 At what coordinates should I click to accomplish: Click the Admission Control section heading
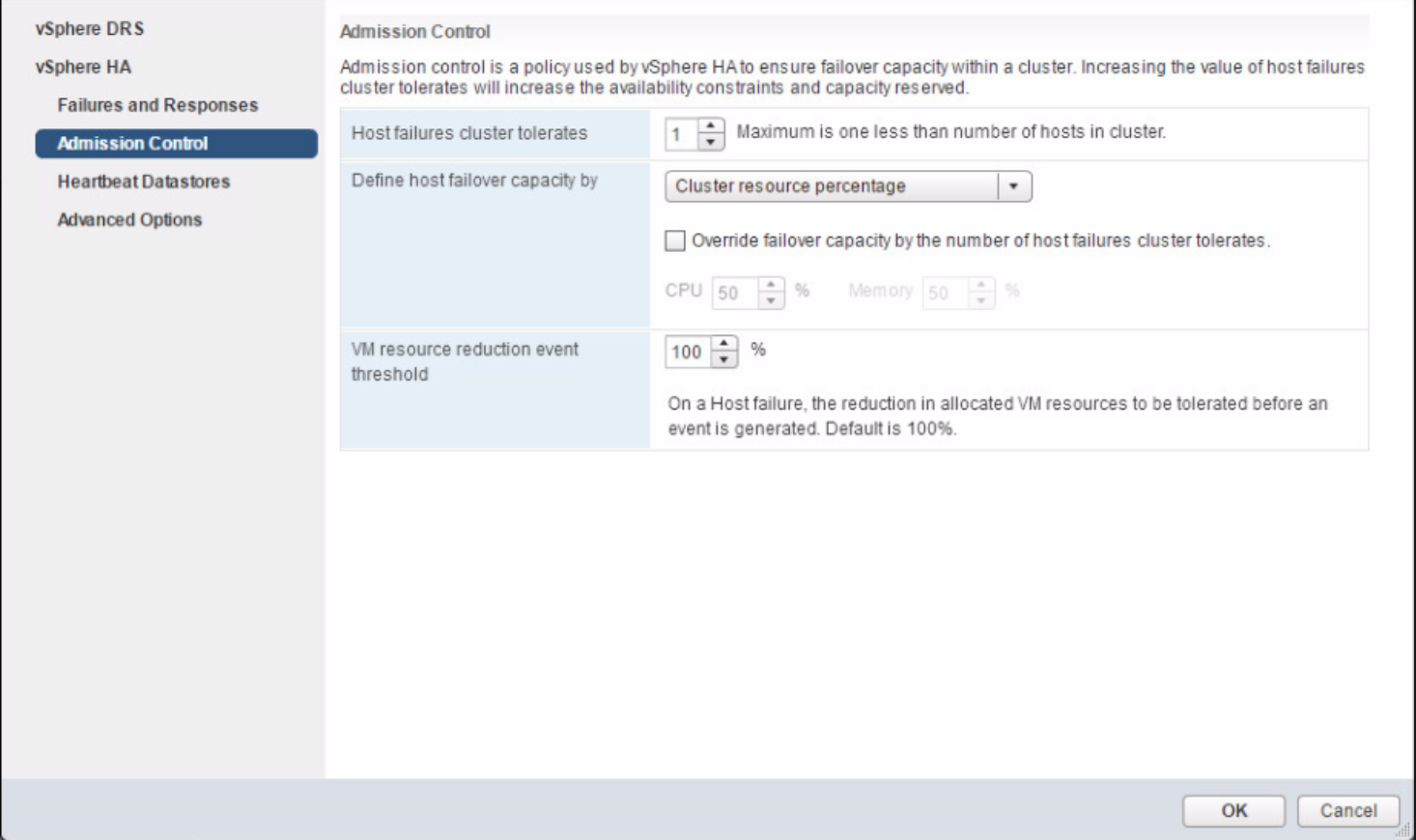coord(415,32)
